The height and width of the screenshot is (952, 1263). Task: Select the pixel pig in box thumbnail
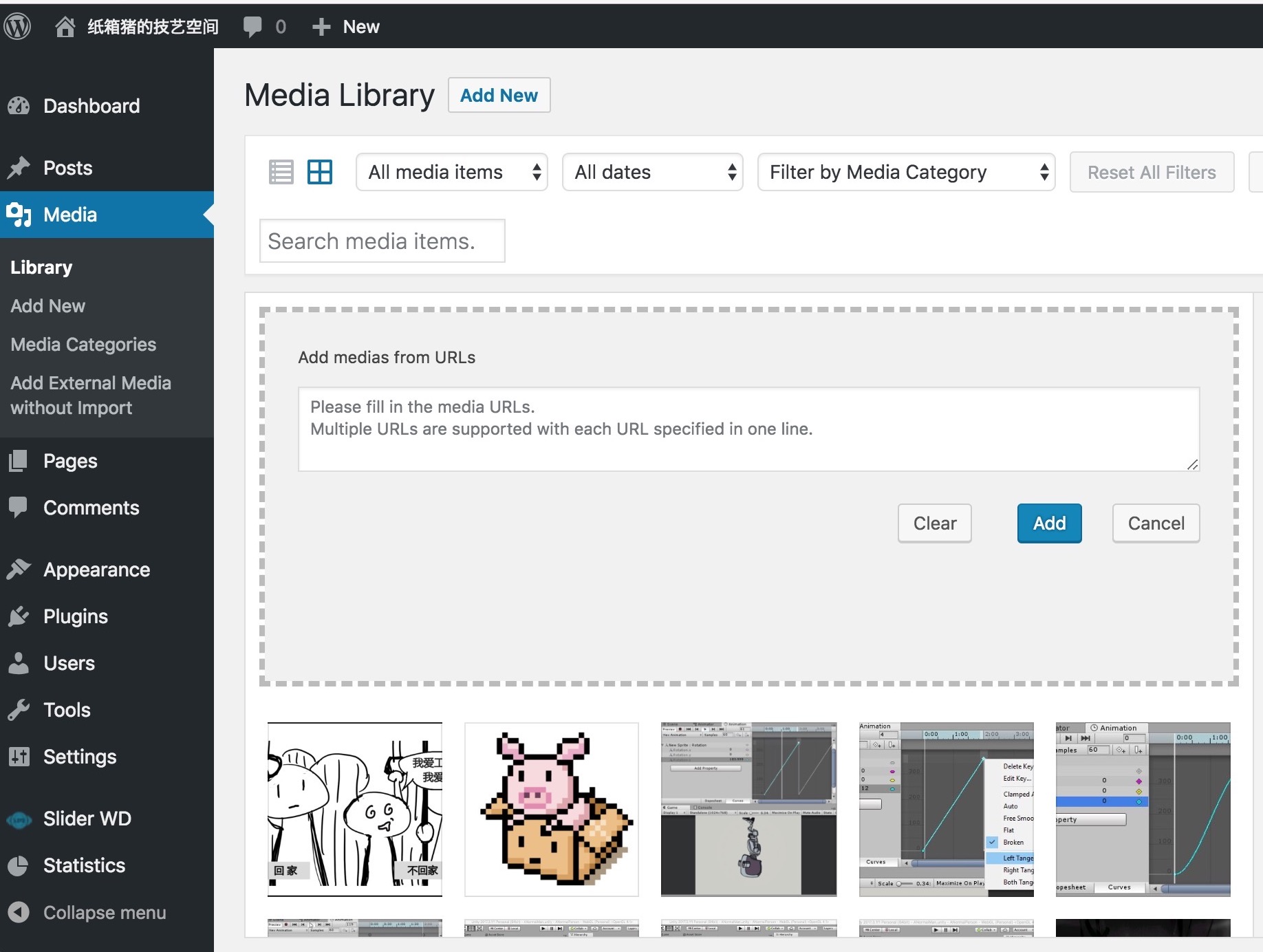pyautogui.click(x=552, y=809)
